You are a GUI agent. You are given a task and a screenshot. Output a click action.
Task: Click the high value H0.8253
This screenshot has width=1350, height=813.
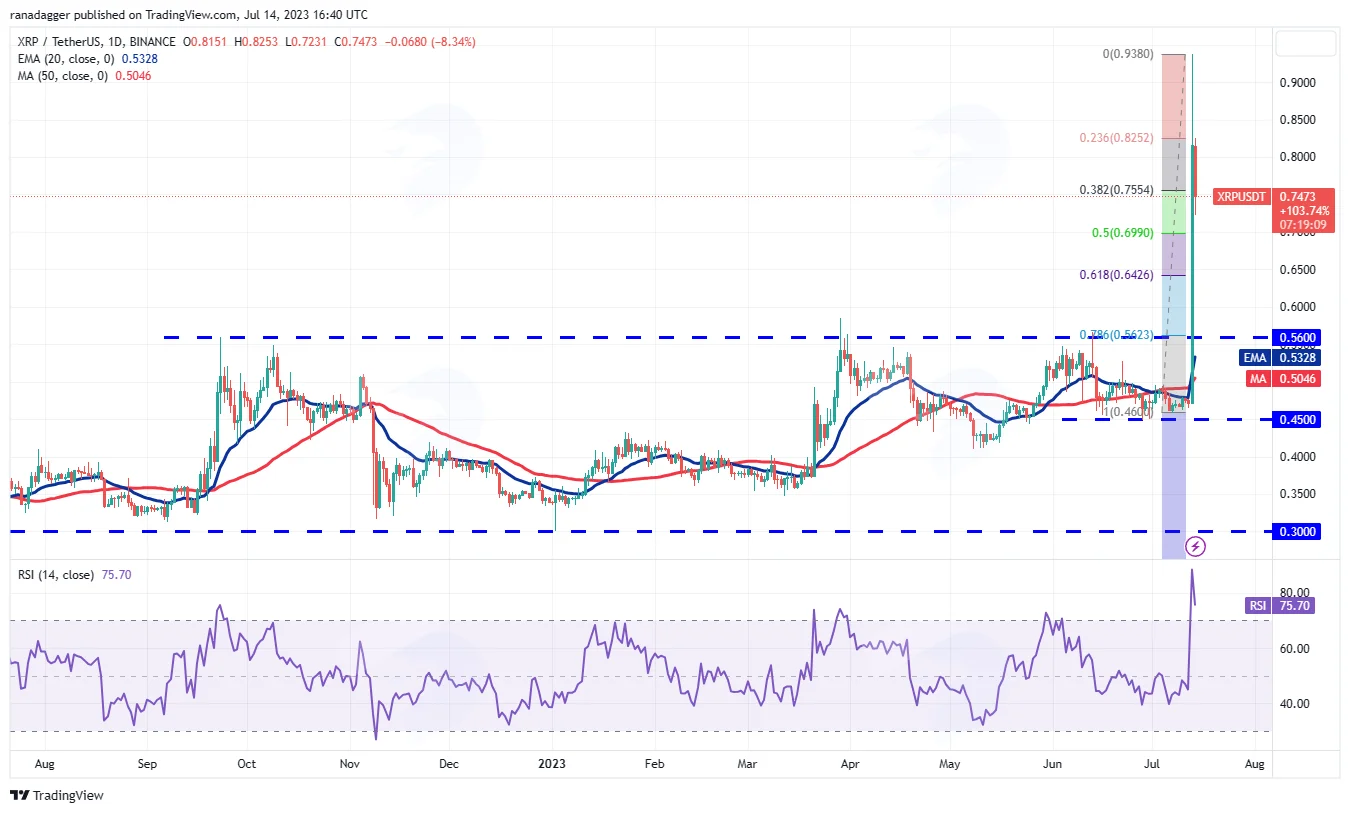click(256, 42)
